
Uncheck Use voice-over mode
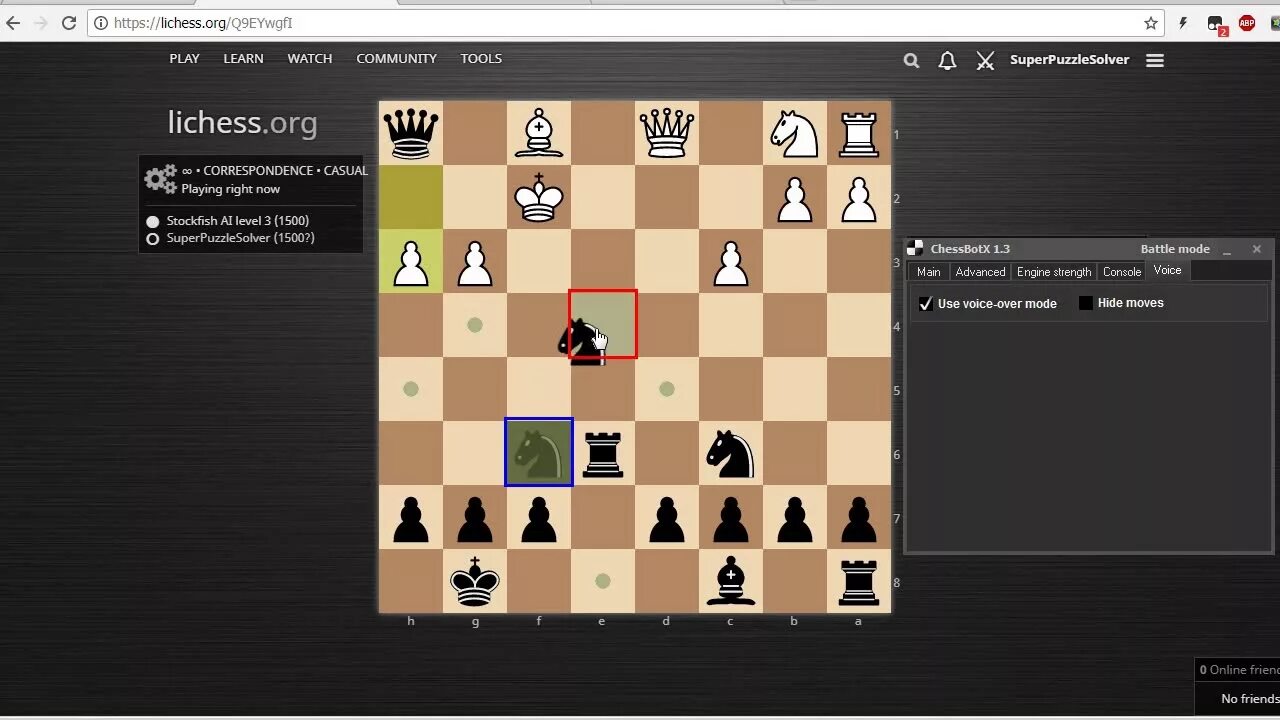point(925,303)
